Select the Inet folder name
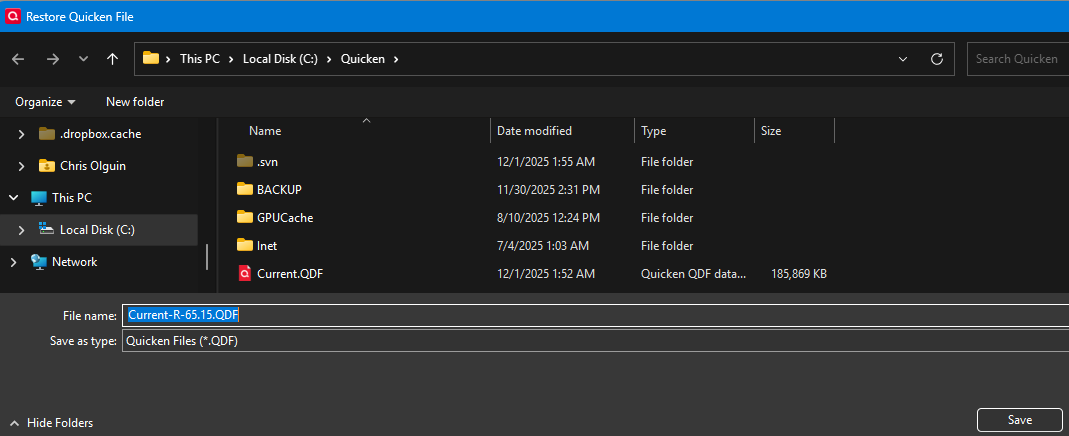The width and height of the screenshot is (1069, 436). click(x=267, y=246)
